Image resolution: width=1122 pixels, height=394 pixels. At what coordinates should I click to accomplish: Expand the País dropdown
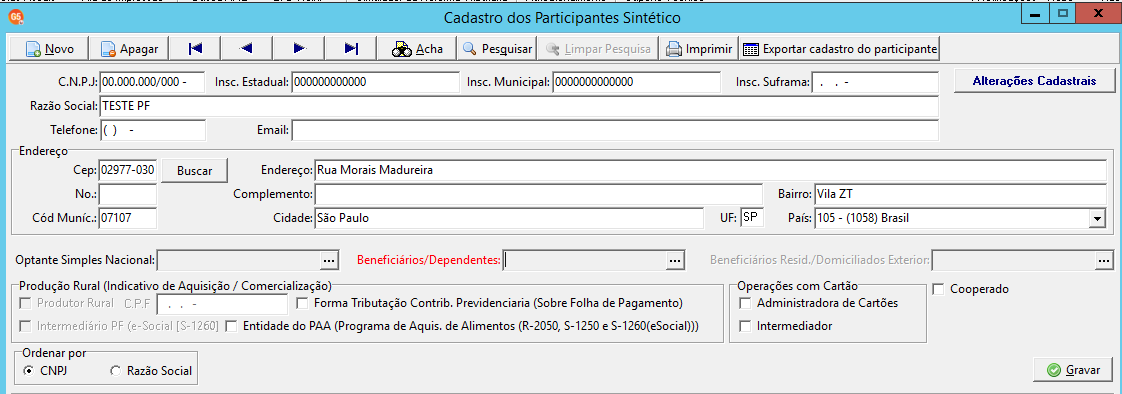coord(1096,218)
